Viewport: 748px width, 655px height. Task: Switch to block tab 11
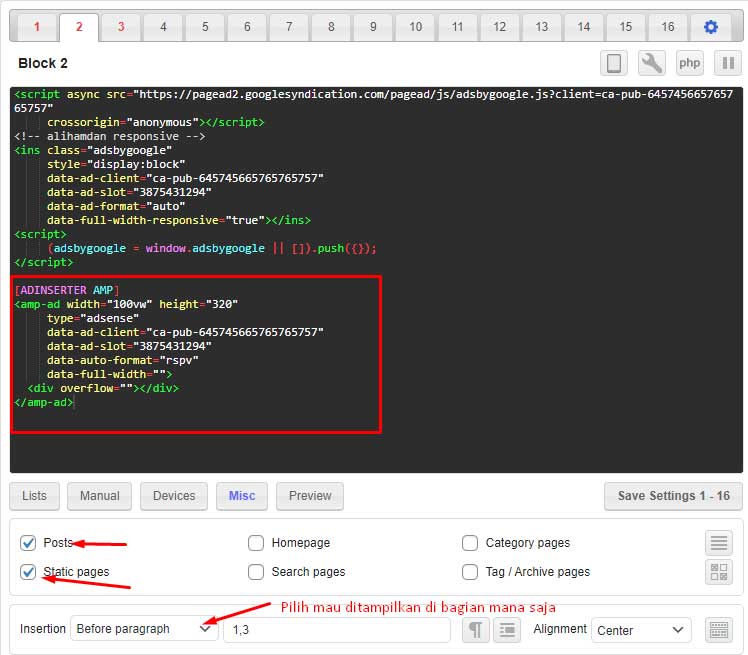457,27
